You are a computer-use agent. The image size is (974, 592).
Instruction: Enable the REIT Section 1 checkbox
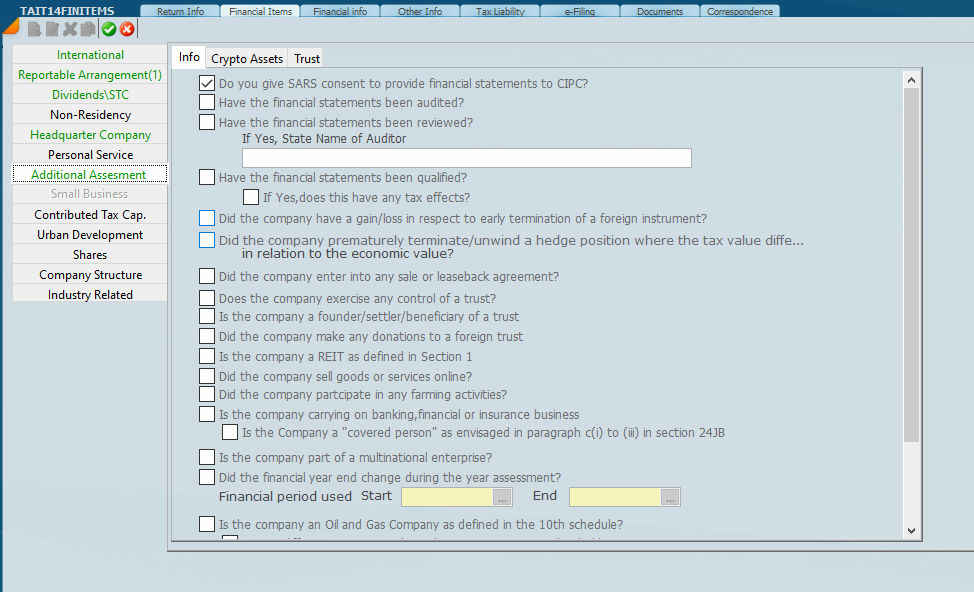click(207, 357)
